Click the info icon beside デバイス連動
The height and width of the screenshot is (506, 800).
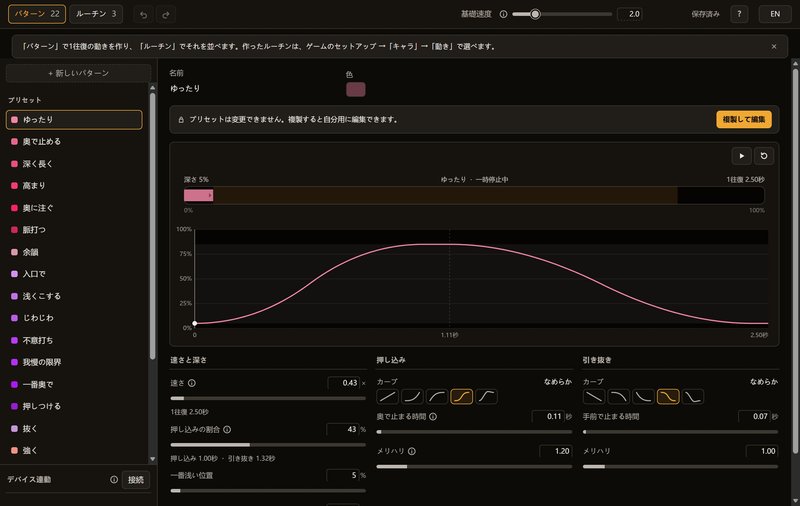point(114,479)
